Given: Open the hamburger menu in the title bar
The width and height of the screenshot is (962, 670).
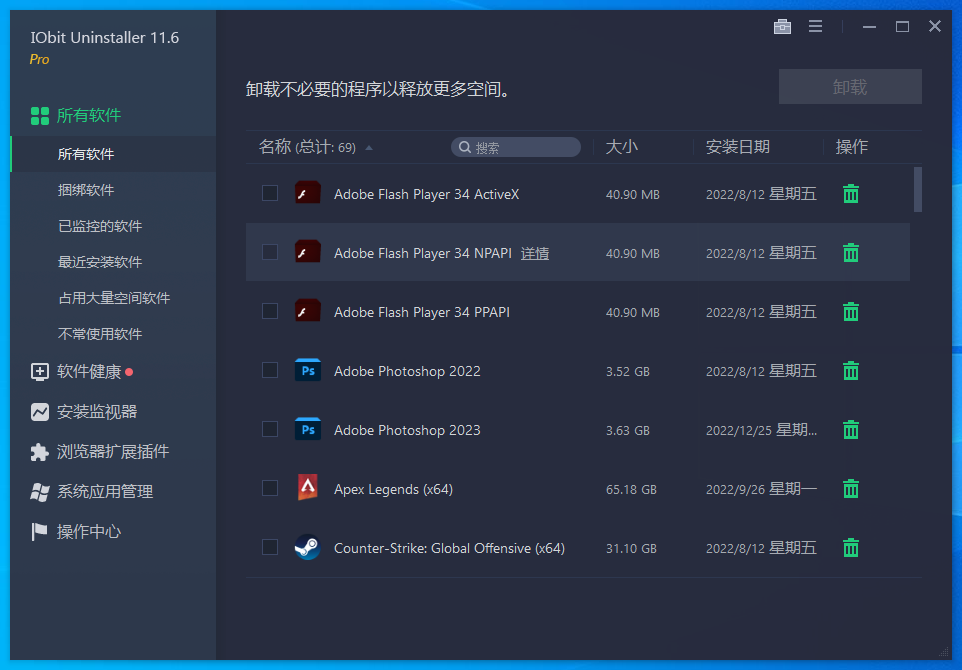Looking at the screenshot, I should coord(815,27).
